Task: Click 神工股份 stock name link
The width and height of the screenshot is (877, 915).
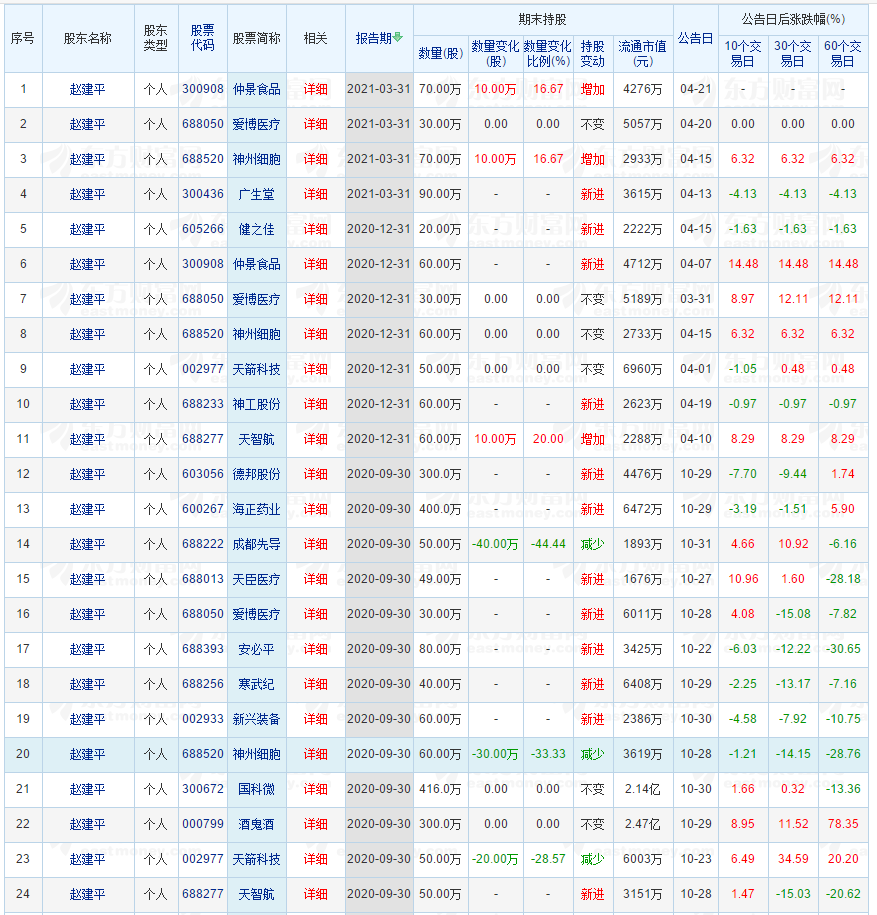Action: (256, 404)
